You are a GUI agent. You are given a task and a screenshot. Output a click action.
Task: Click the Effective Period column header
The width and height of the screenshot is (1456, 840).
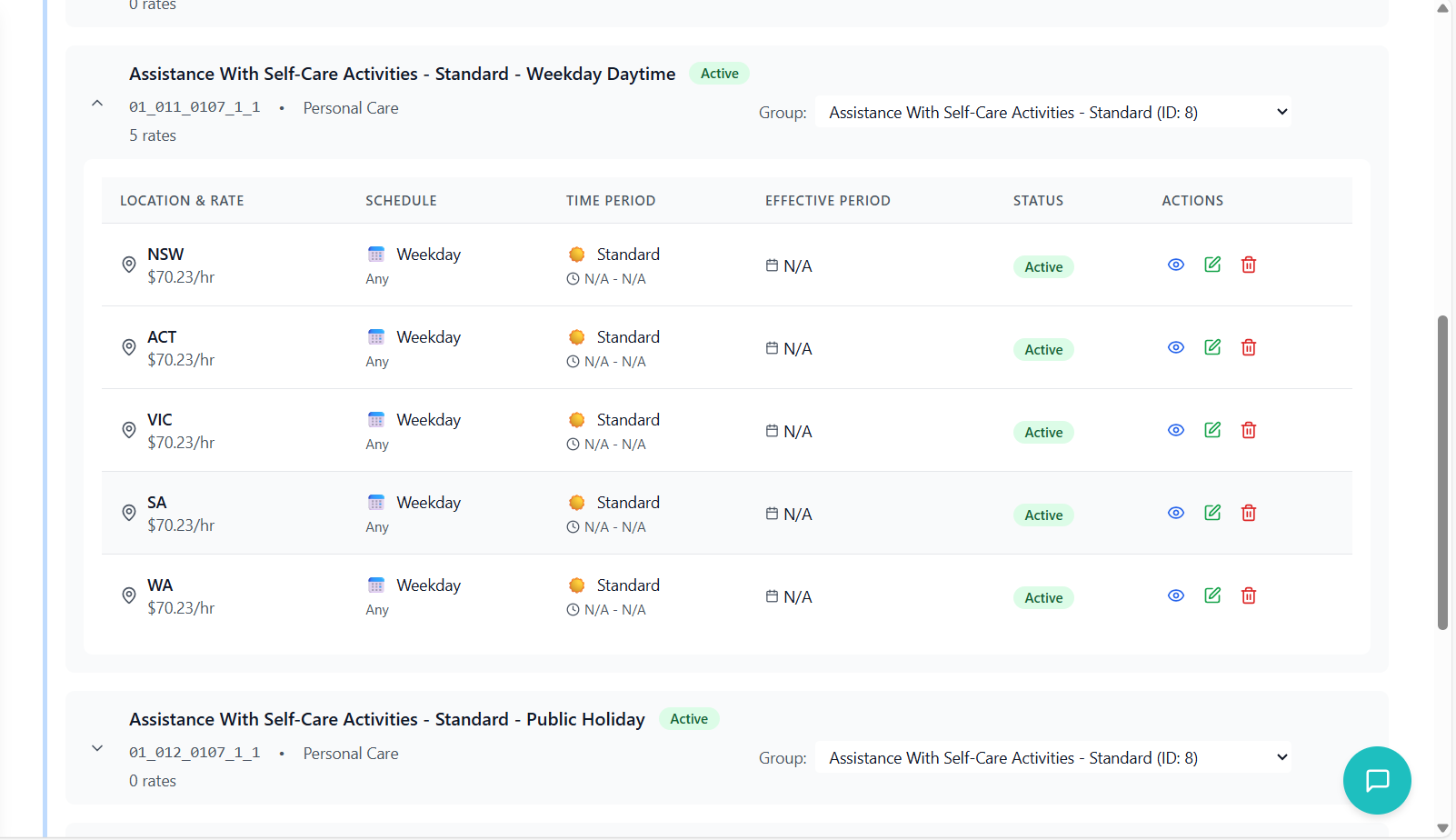(x=827, y=201)
